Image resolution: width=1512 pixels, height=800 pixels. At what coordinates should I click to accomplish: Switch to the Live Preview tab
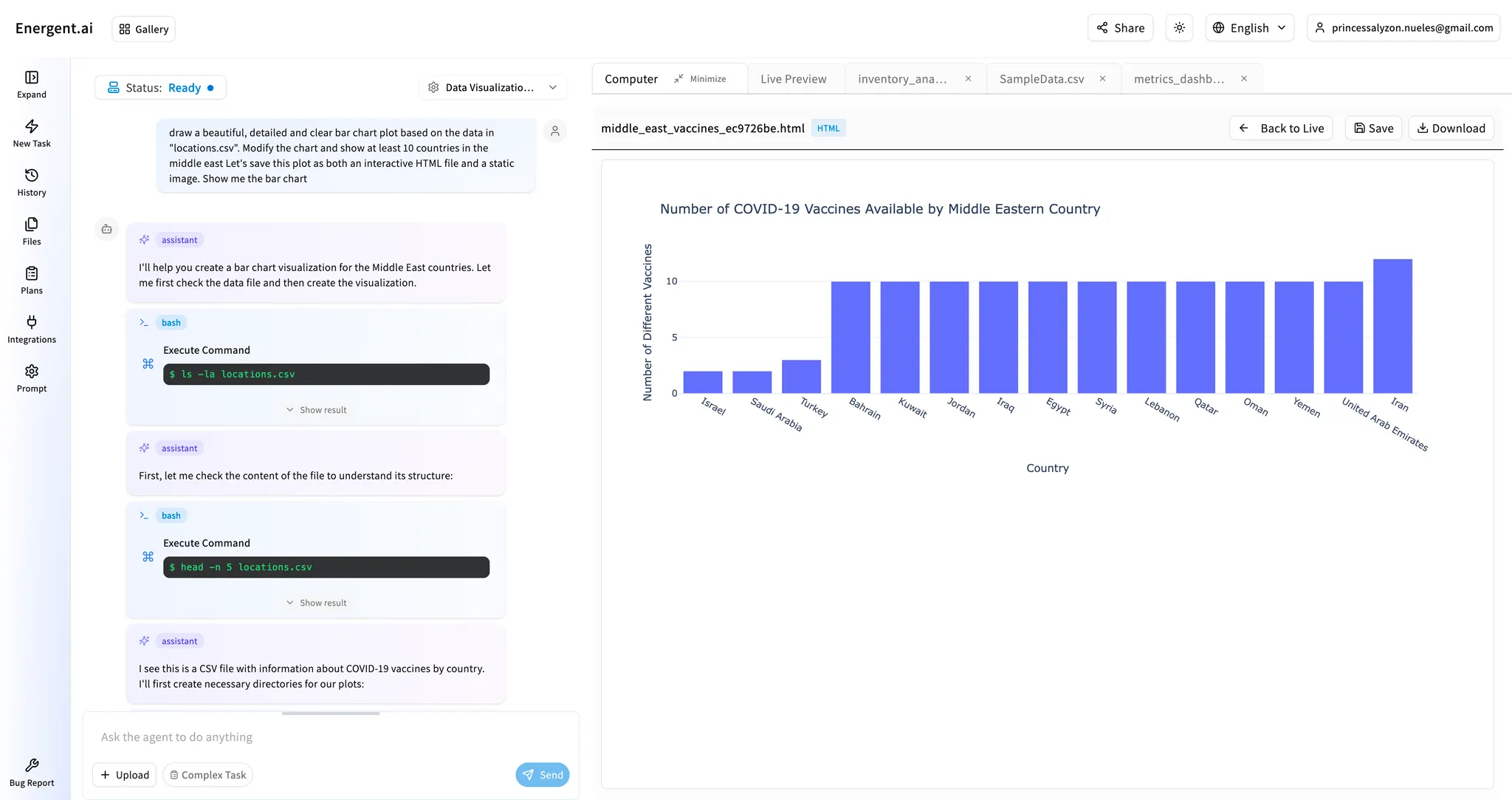(793, 78)
